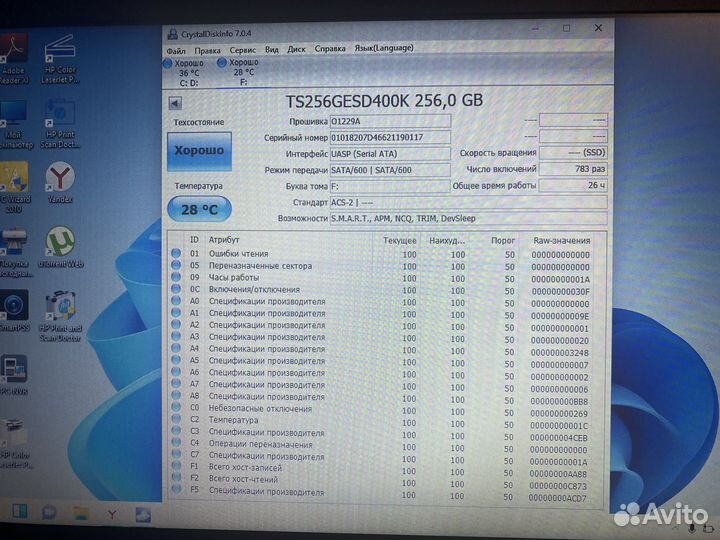This screenshot has height=540, width=720.
Task: Click status circle of attribute C0
Action: pyautogui.click(x=176, y=407)
